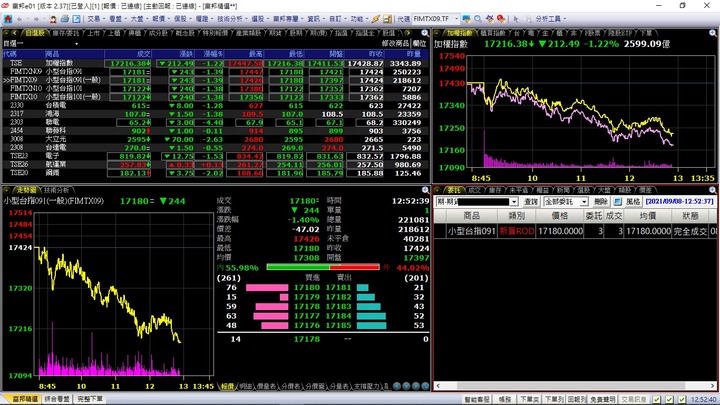Screen dimensions: 720x405
Task: Click the back arrow in toolbar
Action: (19, 19)
